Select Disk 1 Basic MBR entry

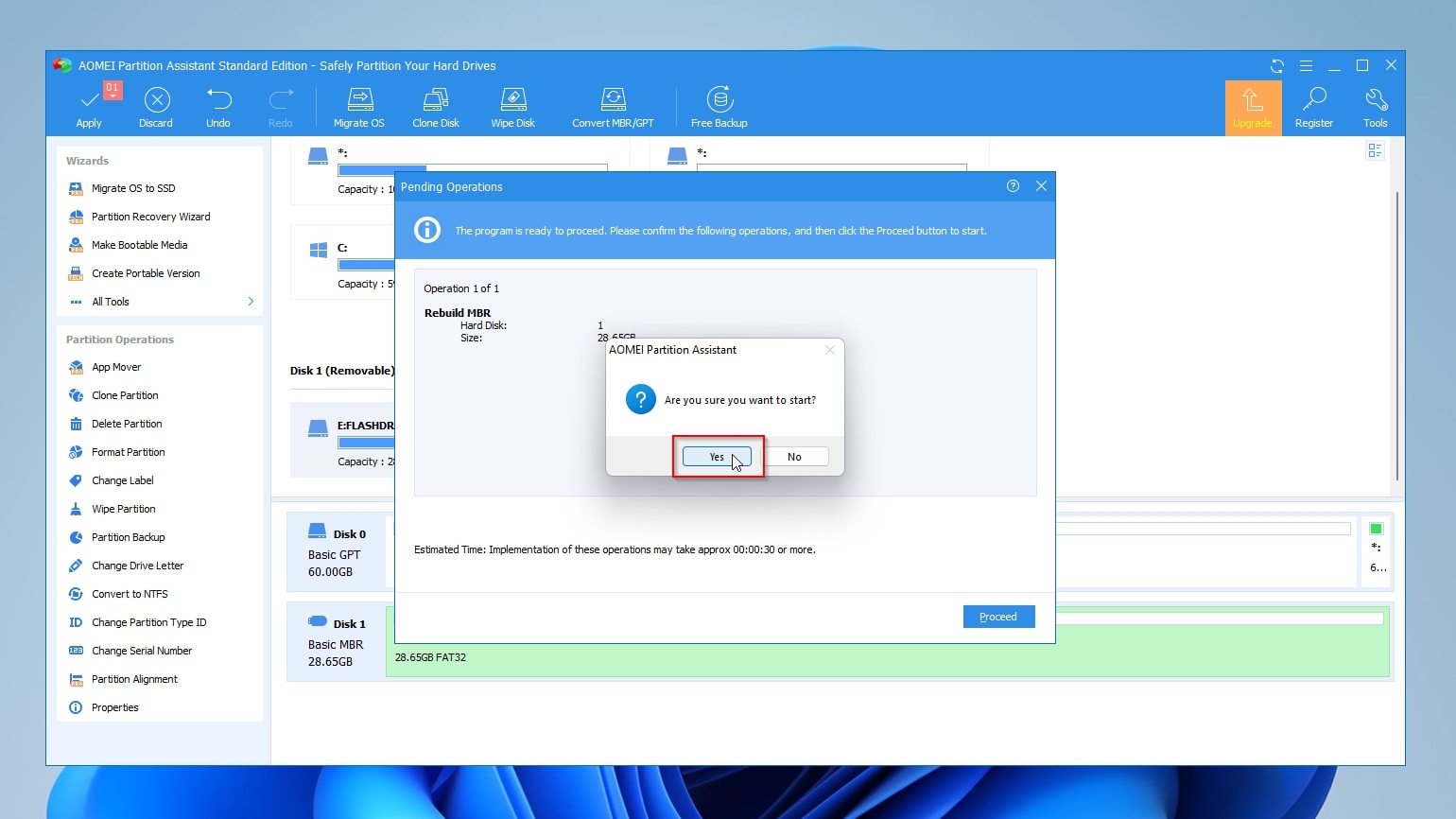tap(337, 642)
